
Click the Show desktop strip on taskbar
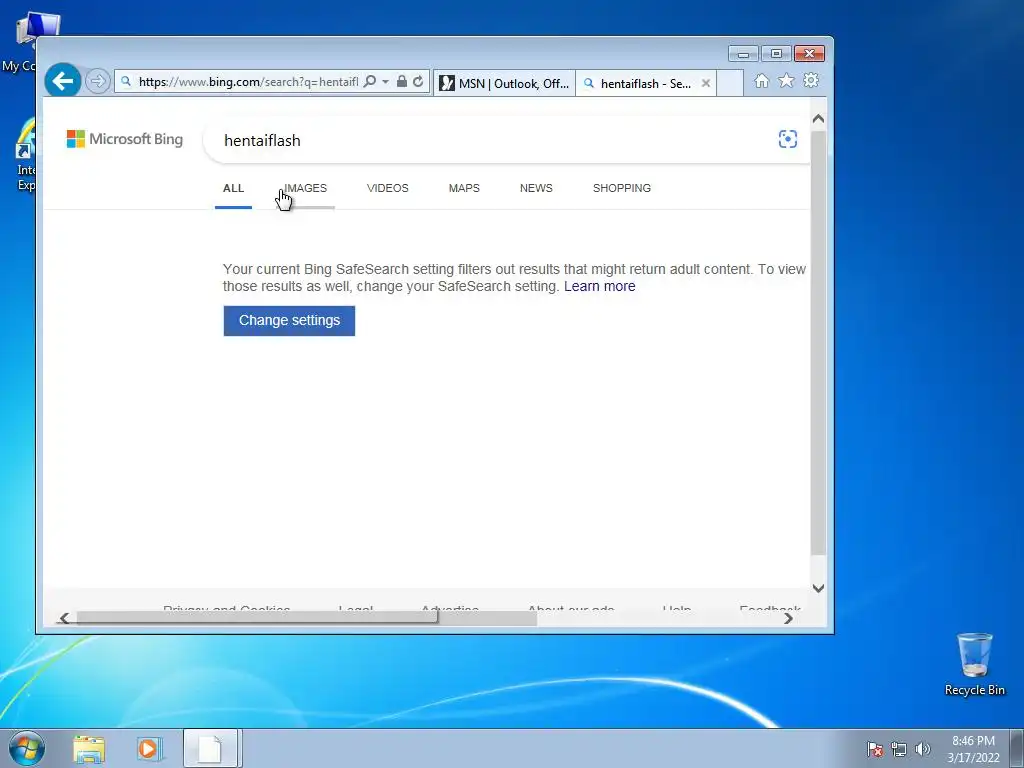[x=1017, y=749]
